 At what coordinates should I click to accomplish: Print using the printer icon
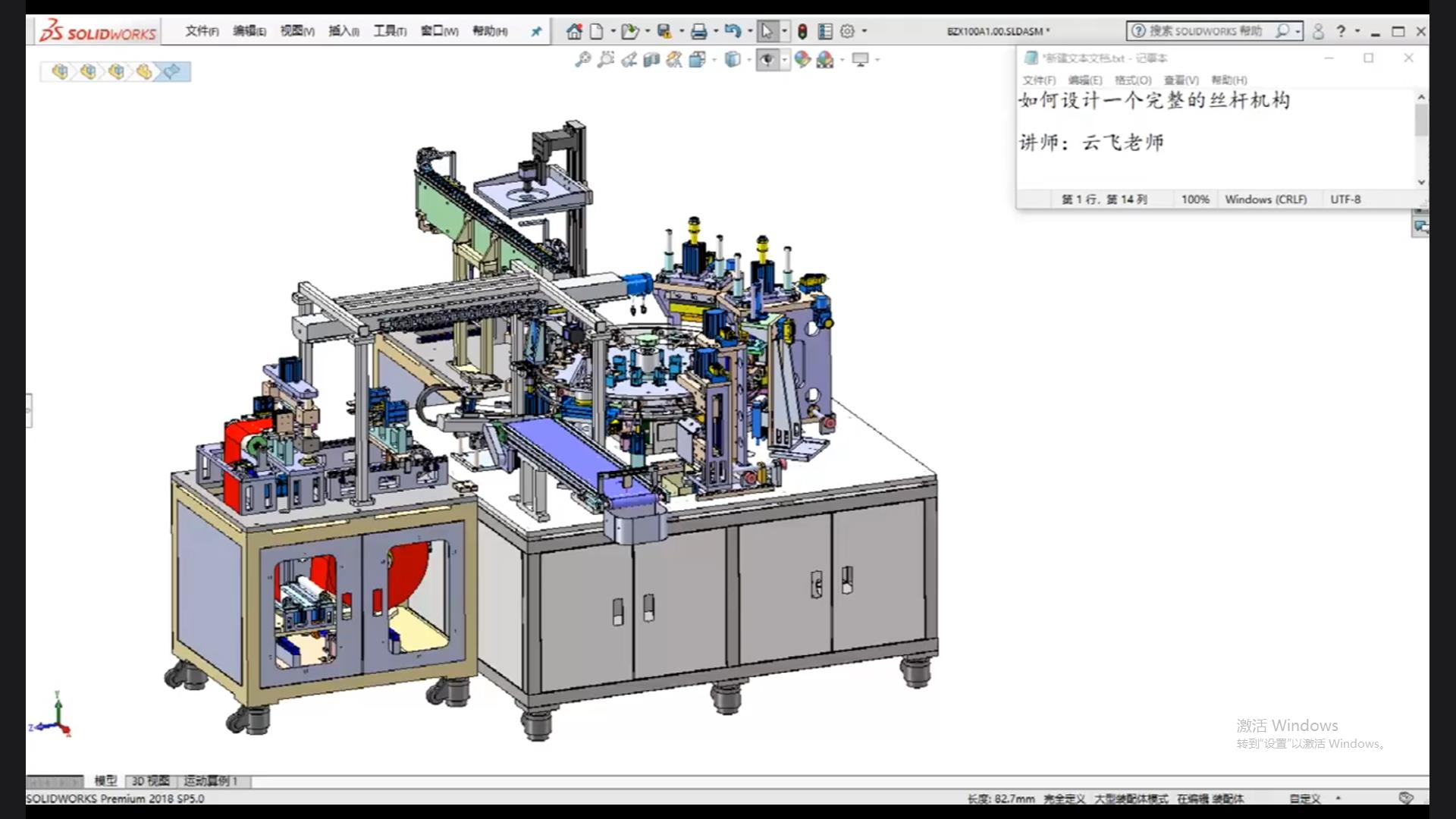click(x=699, y=31)
